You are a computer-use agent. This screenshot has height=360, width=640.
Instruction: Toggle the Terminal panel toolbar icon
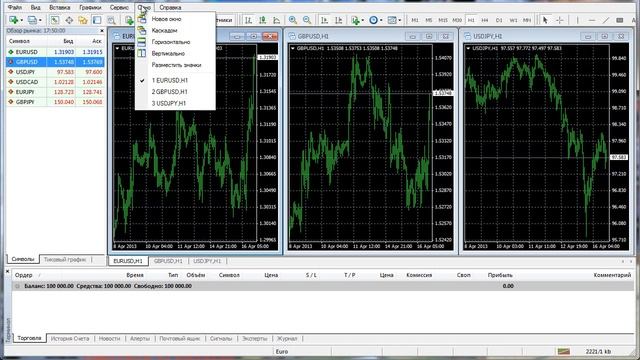pos(97,20)
